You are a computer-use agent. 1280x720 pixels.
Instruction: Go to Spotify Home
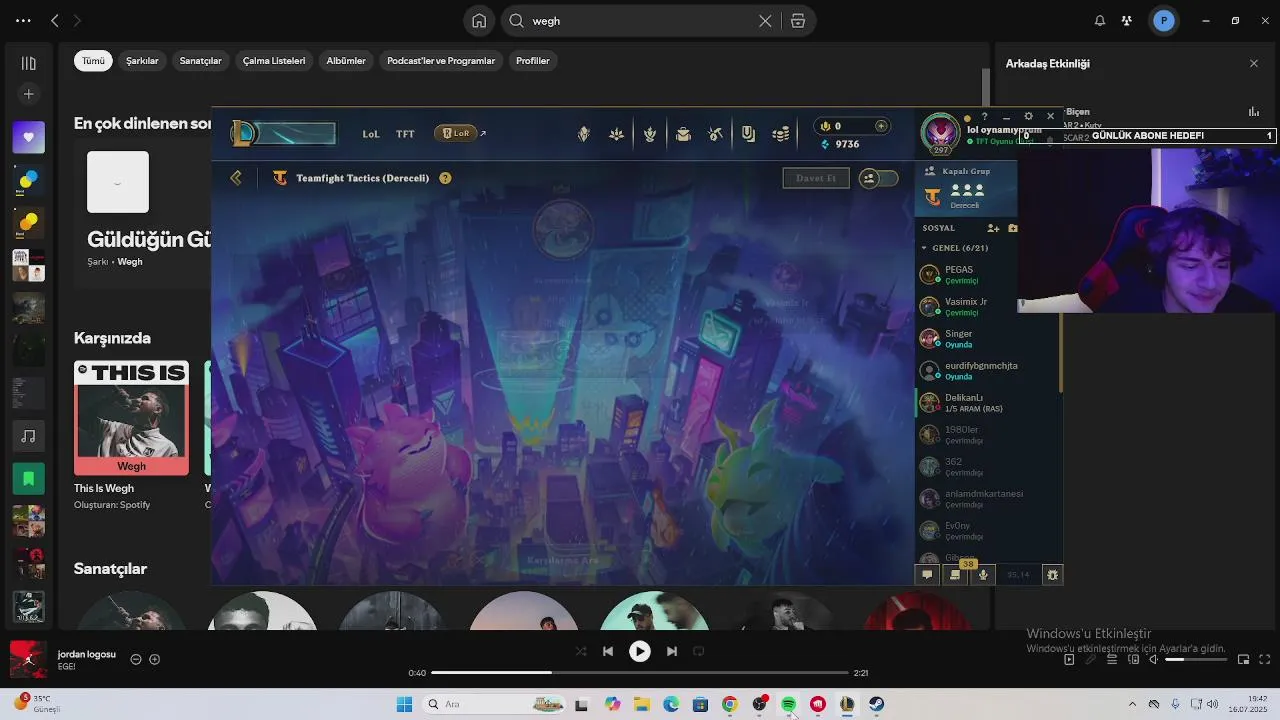479,20
